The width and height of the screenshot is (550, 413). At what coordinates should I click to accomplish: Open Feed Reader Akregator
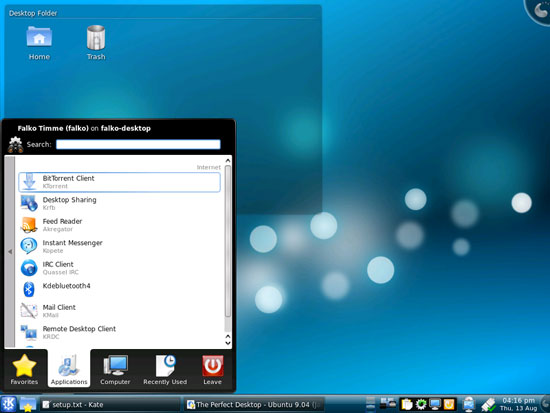click(x=119, y=225)
